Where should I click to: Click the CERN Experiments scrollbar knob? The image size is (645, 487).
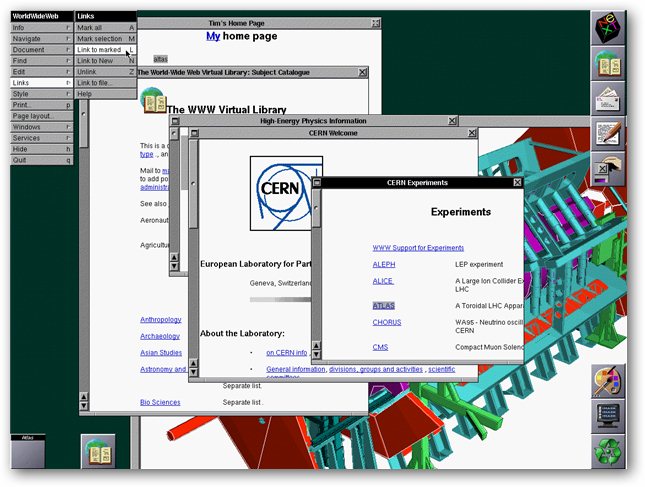(316, 208)
